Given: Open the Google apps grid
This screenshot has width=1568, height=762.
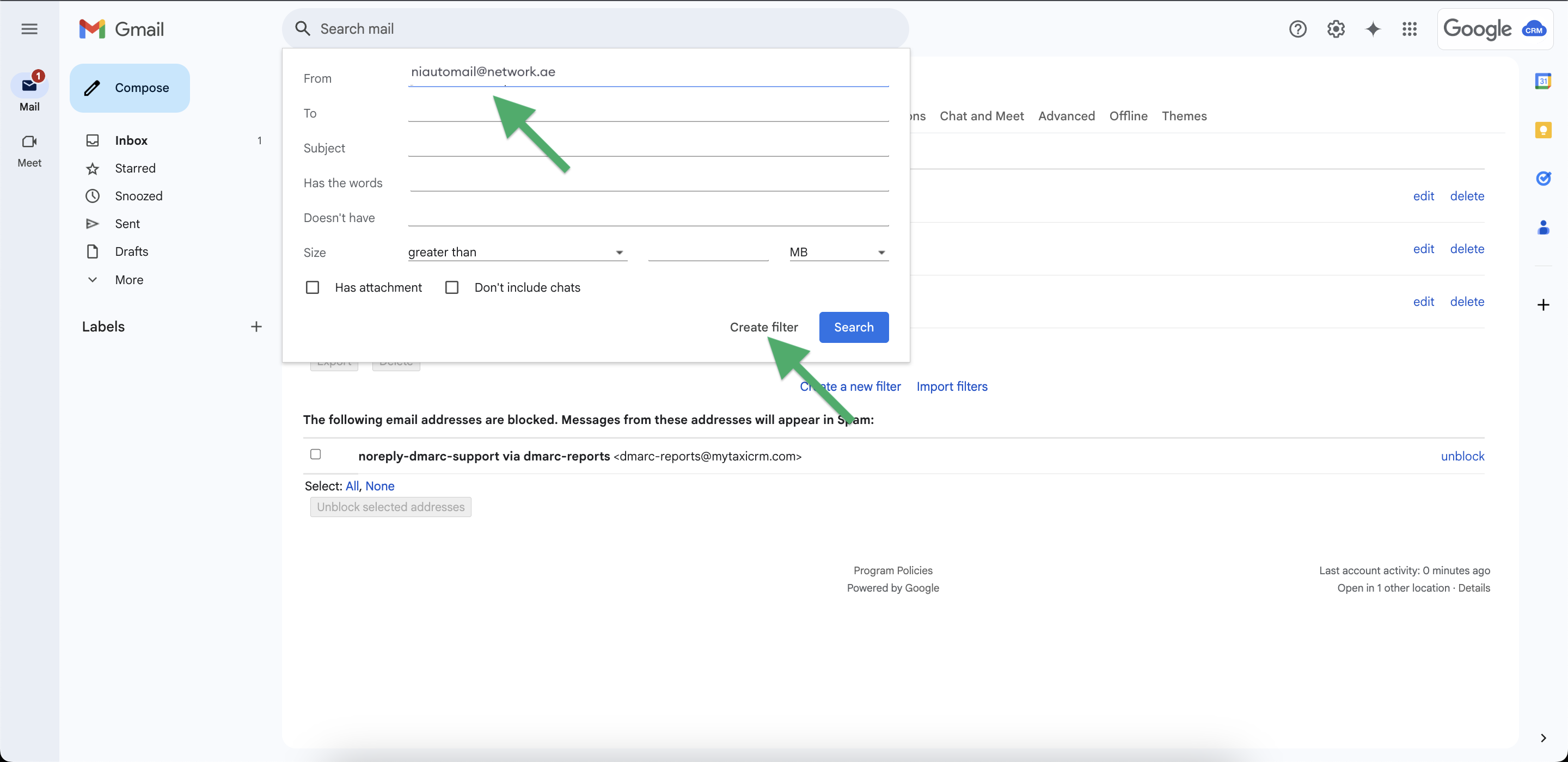Looking at the screenshot, I should coord(1410,29).
